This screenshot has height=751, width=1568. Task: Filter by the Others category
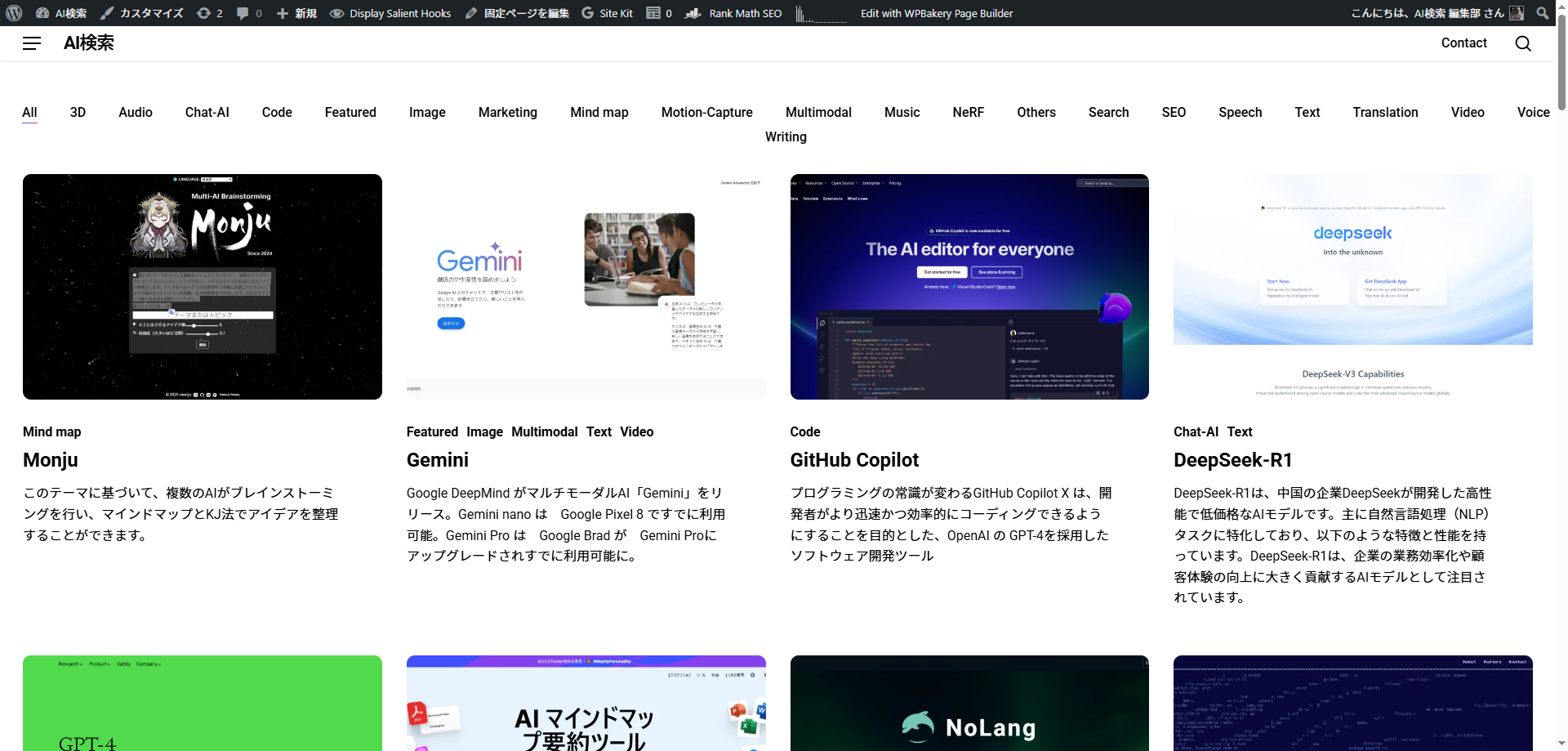tap(1036, 112)
